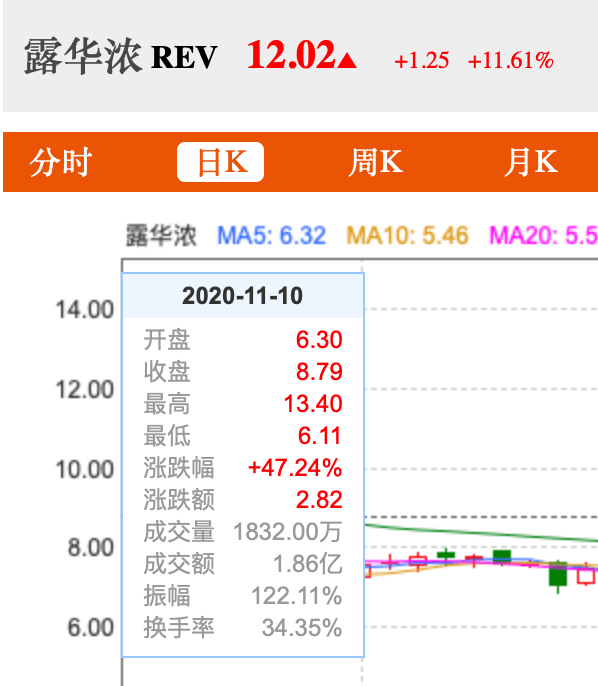Image resolution: width=598 pixels, height=686 pixels.
Task: Click the current price 12.02
Action: tap(291, 55)
